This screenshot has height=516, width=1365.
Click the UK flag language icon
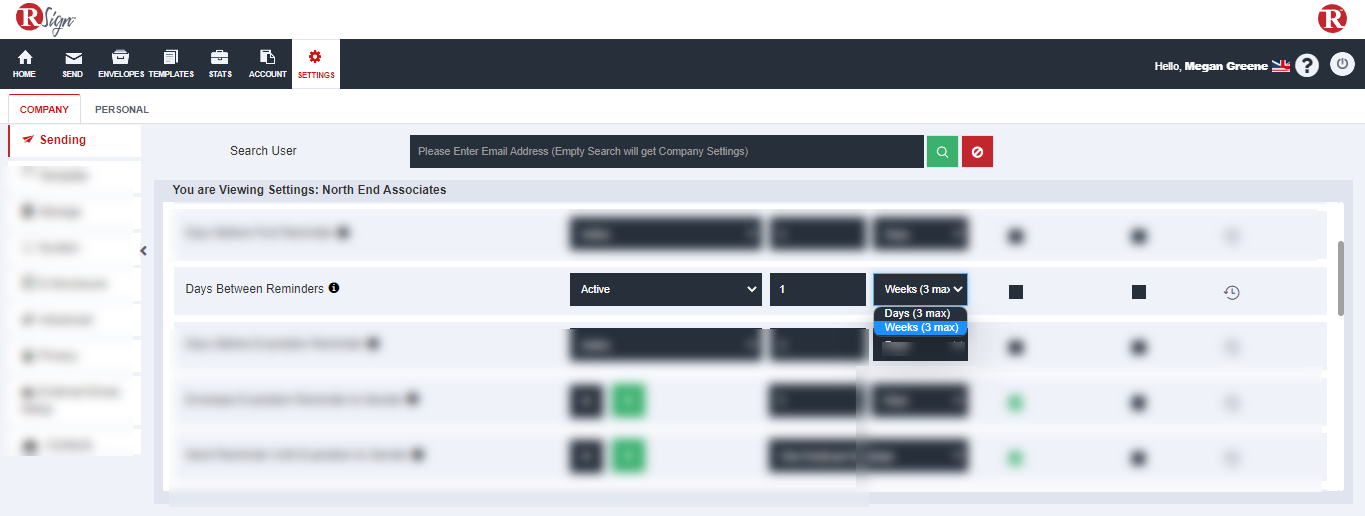[1281, 66]
